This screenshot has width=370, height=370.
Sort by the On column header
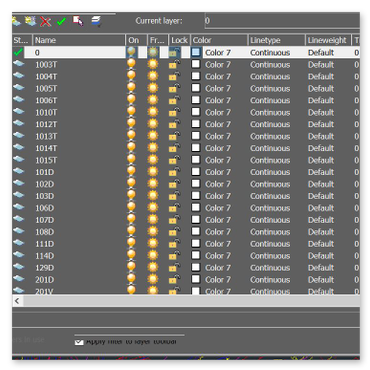click(136, 40)
